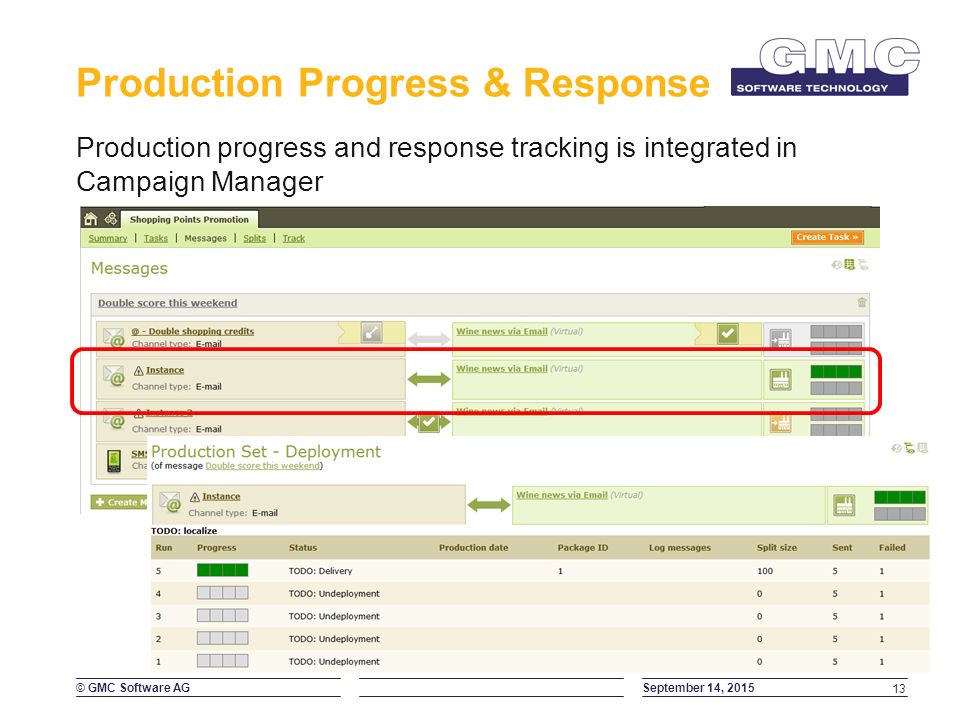Viewport: 960px width, 720px height.
Task: Click the green check mark icon in first Wine news row
Action: coord(727,334)
